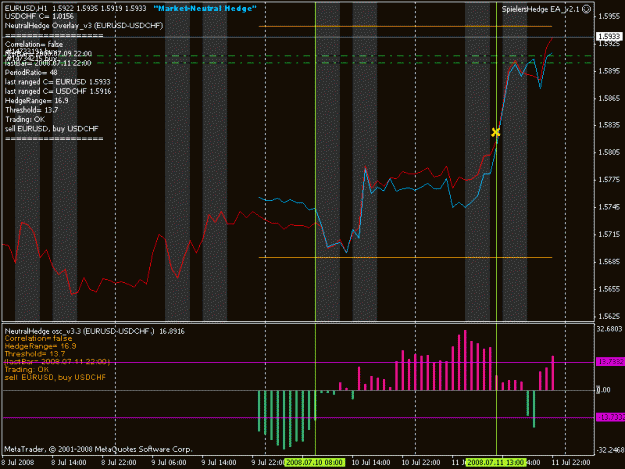The width and height of the screenshot is (625, 469).
Task: Click the -32.2468 oscillator scale value
Action: point(610,450)
